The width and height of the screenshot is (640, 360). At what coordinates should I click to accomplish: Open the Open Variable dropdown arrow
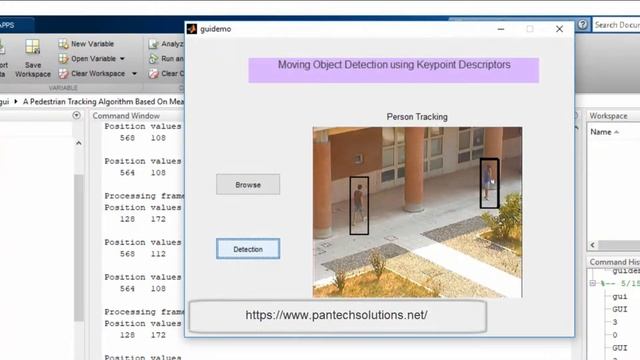122,59
